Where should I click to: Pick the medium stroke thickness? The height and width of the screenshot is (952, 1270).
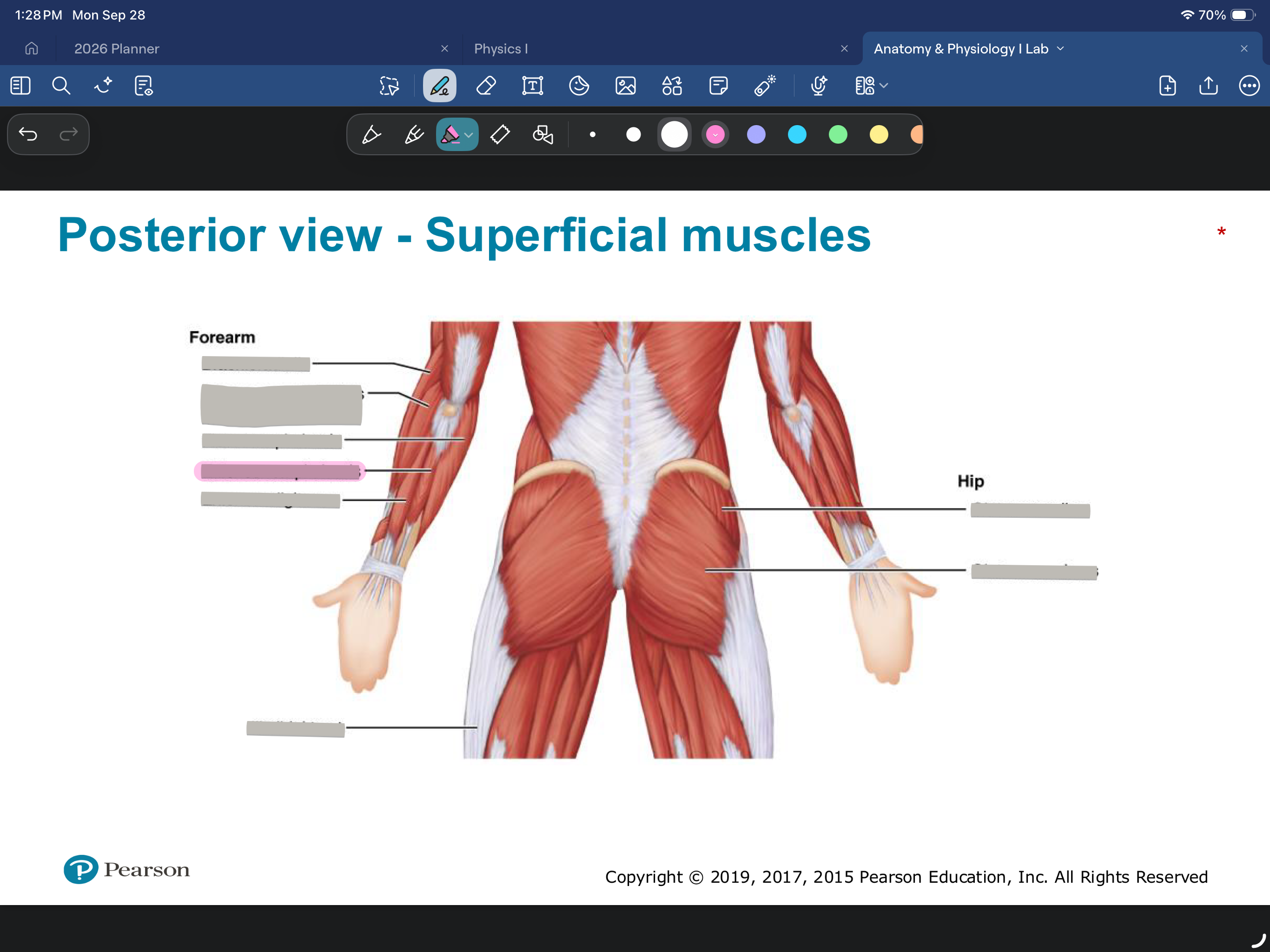click(633, 135)
